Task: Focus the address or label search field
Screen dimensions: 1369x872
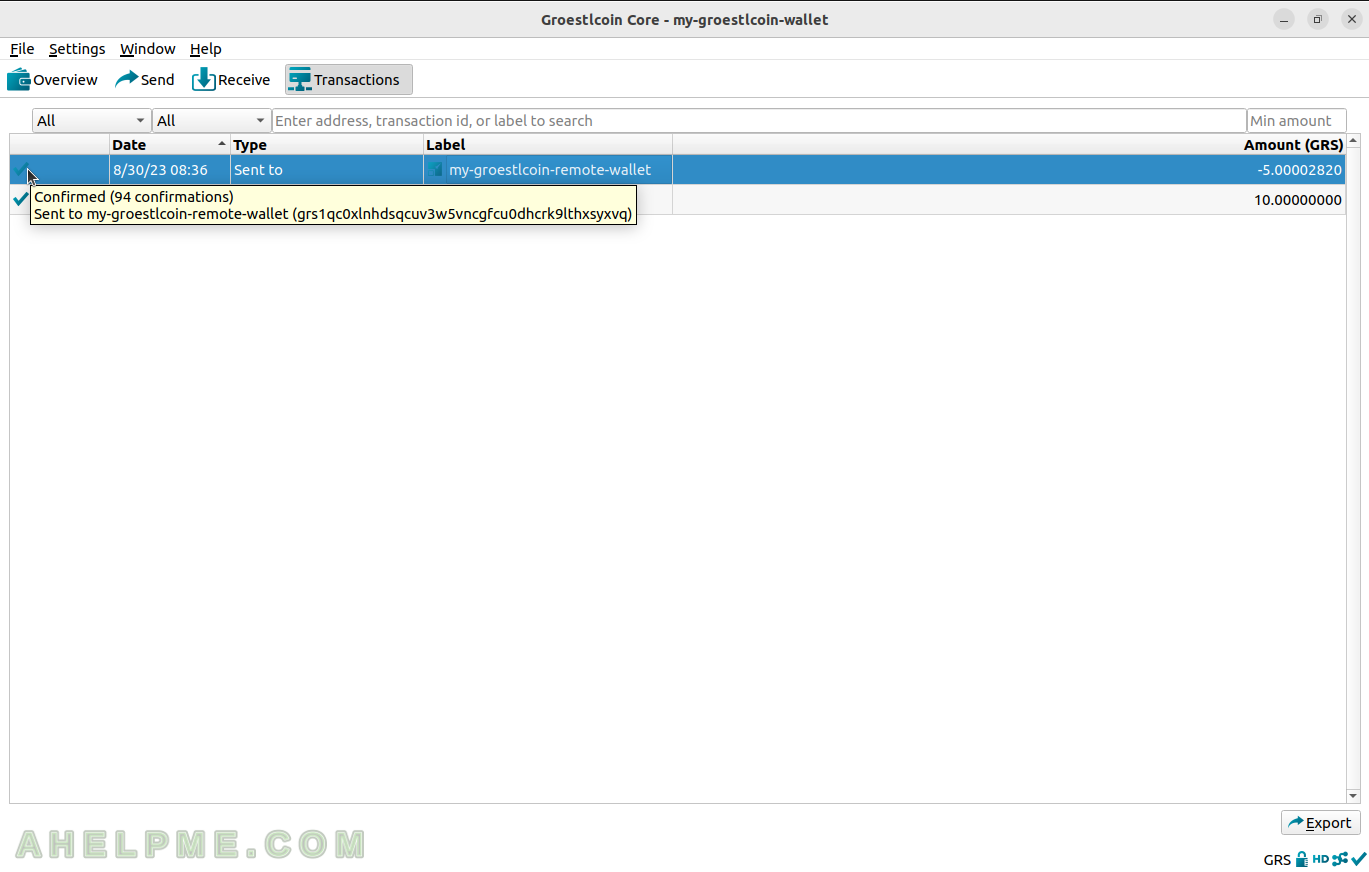Action: 759,121
